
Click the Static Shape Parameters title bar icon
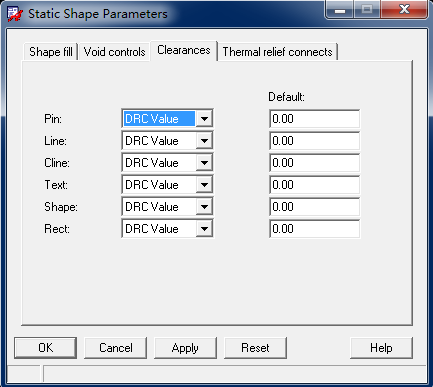[x=15, y=14]
